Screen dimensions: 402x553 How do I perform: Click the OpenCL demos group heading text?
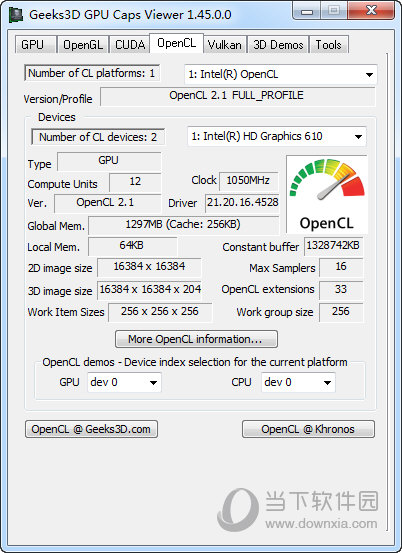coord(195,363)
